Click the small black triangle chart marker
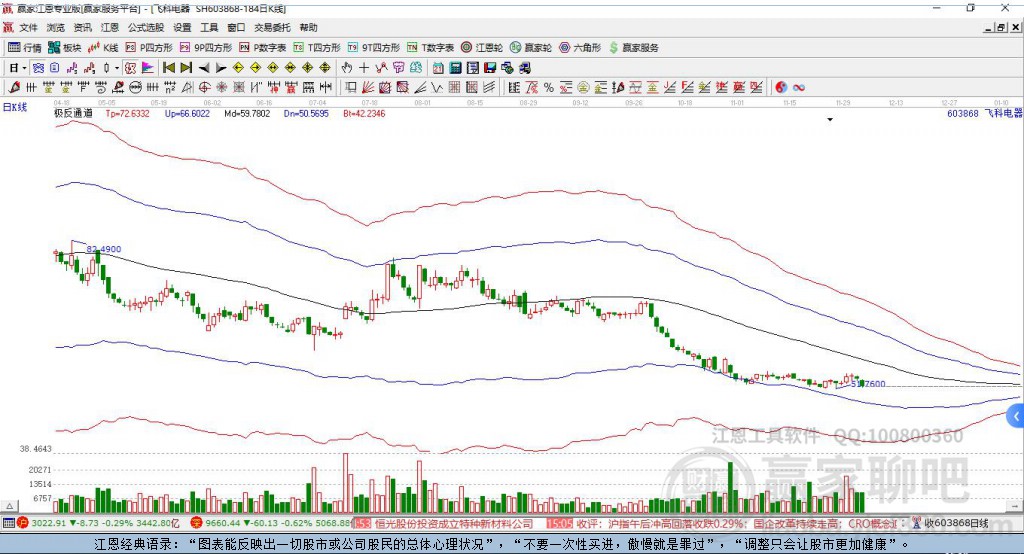This screenshot has width=1024, height=554. 830,120
